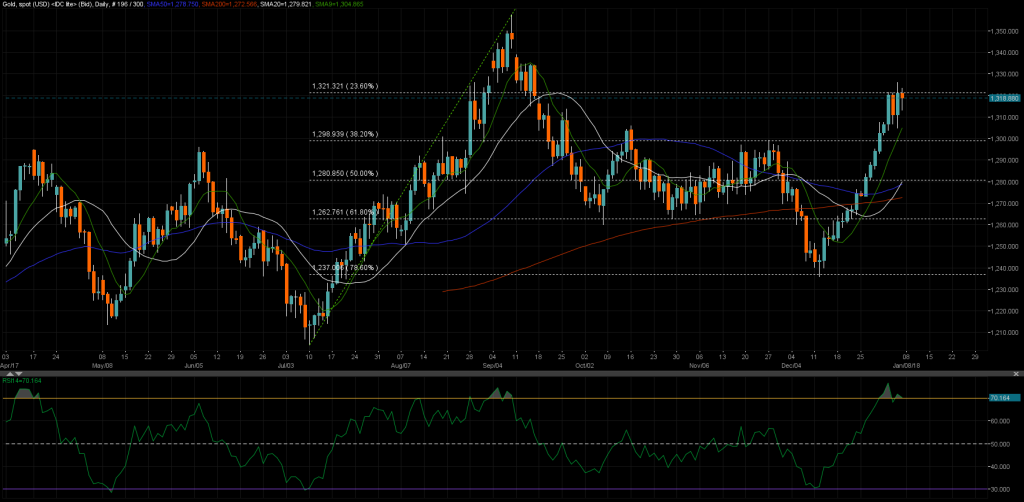The width and height of the screenshot is (1024, 502).
Task: Click the Nov/06 date axis label
Action: (699, 366)
